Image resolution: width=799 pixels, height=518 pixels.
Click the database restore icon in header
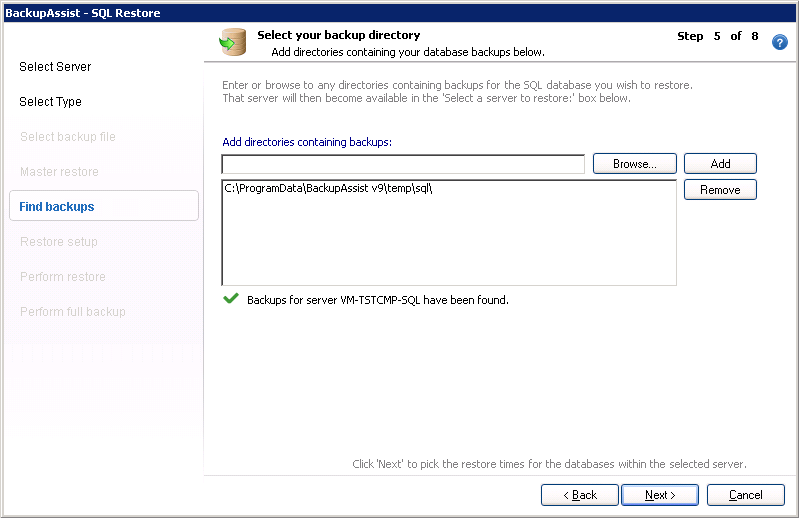[233, 42]
